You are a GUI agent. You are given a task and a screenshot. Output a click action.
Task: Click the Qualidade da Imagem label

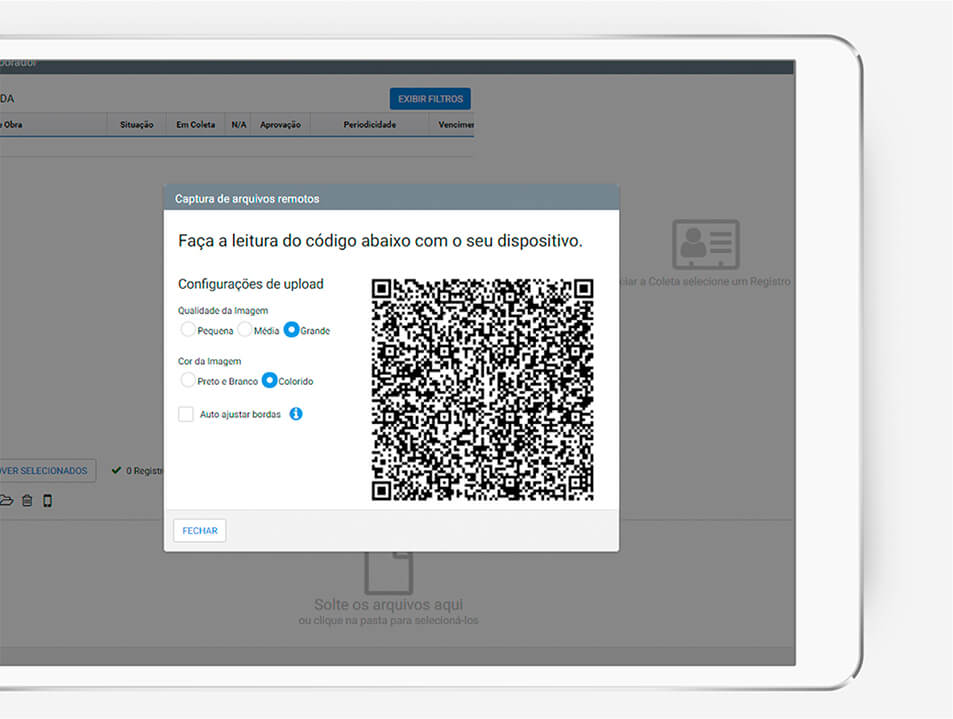tap(223, 311)
